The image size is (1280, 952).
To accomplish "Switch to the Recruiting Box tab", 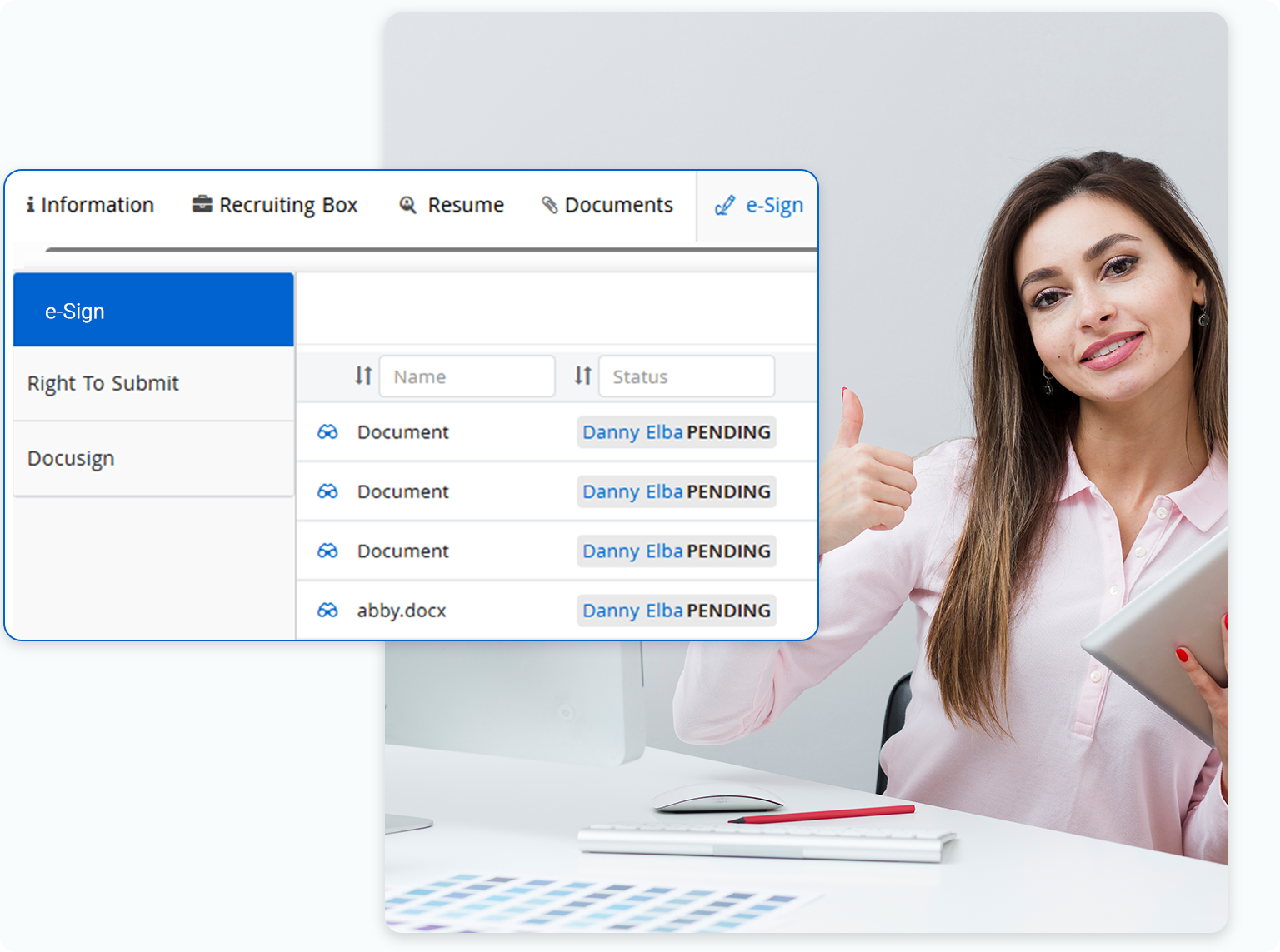I will tap(275, 205).
